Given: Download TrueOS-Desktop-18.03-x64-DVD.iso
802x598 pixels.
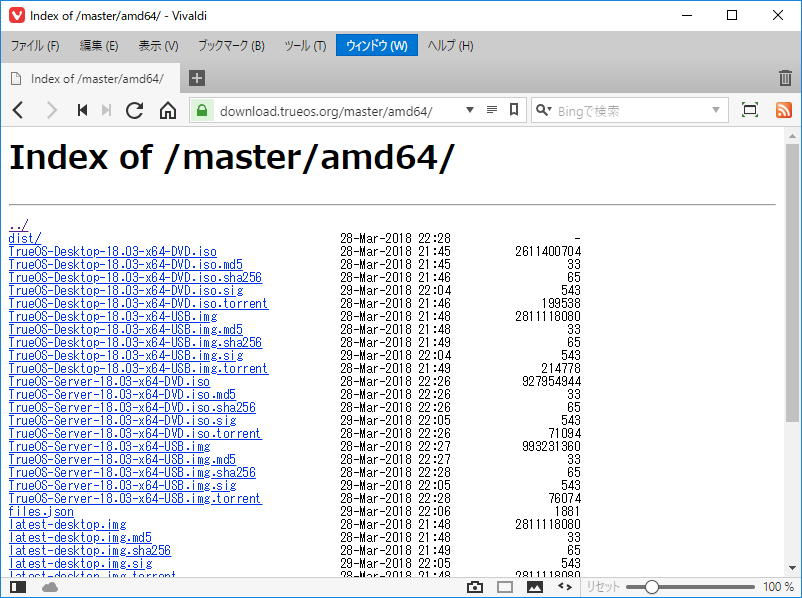Looking at the screenshot, I should (x=113, y=251).
